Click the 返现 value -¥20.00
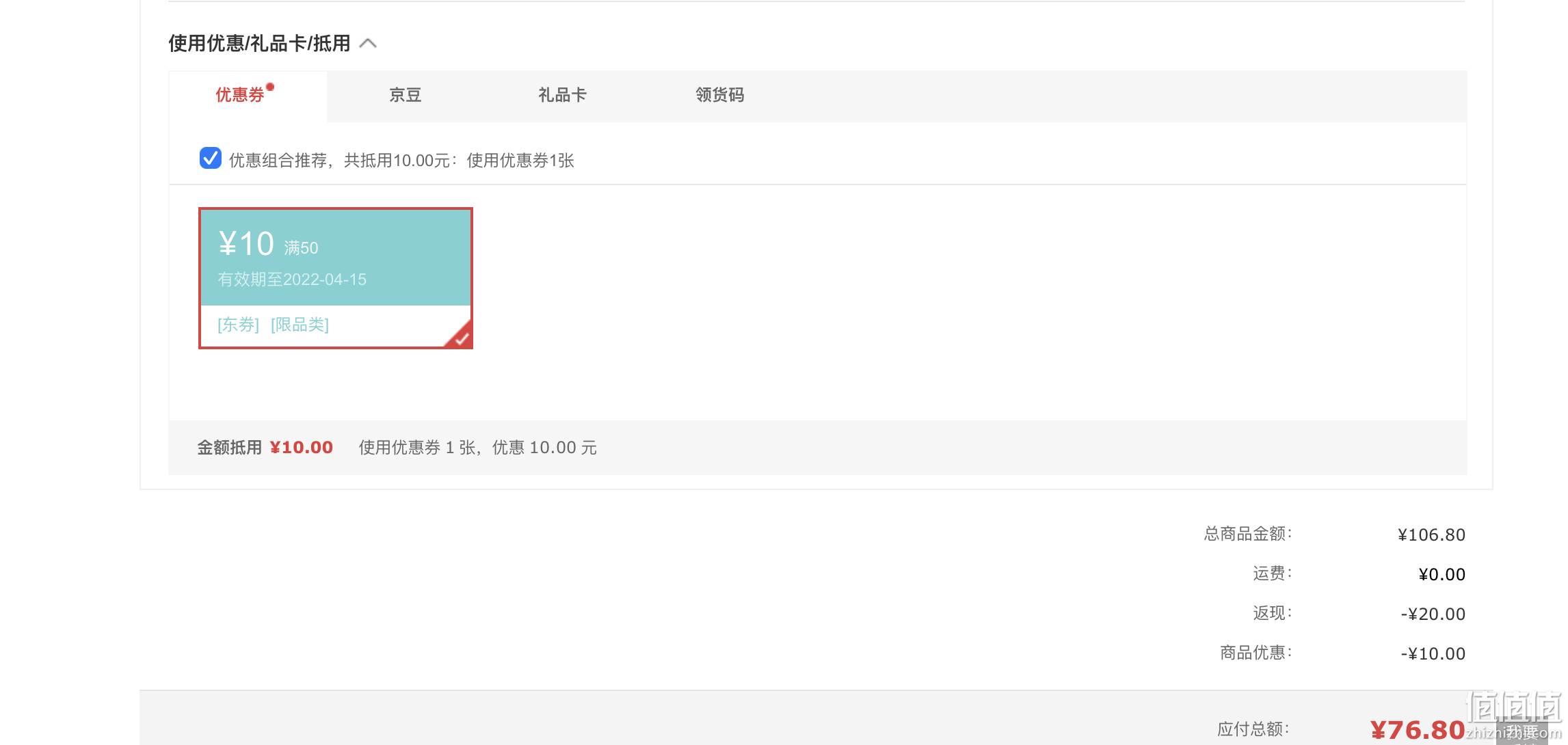The image size is (1568, 745). [1433, 614]
